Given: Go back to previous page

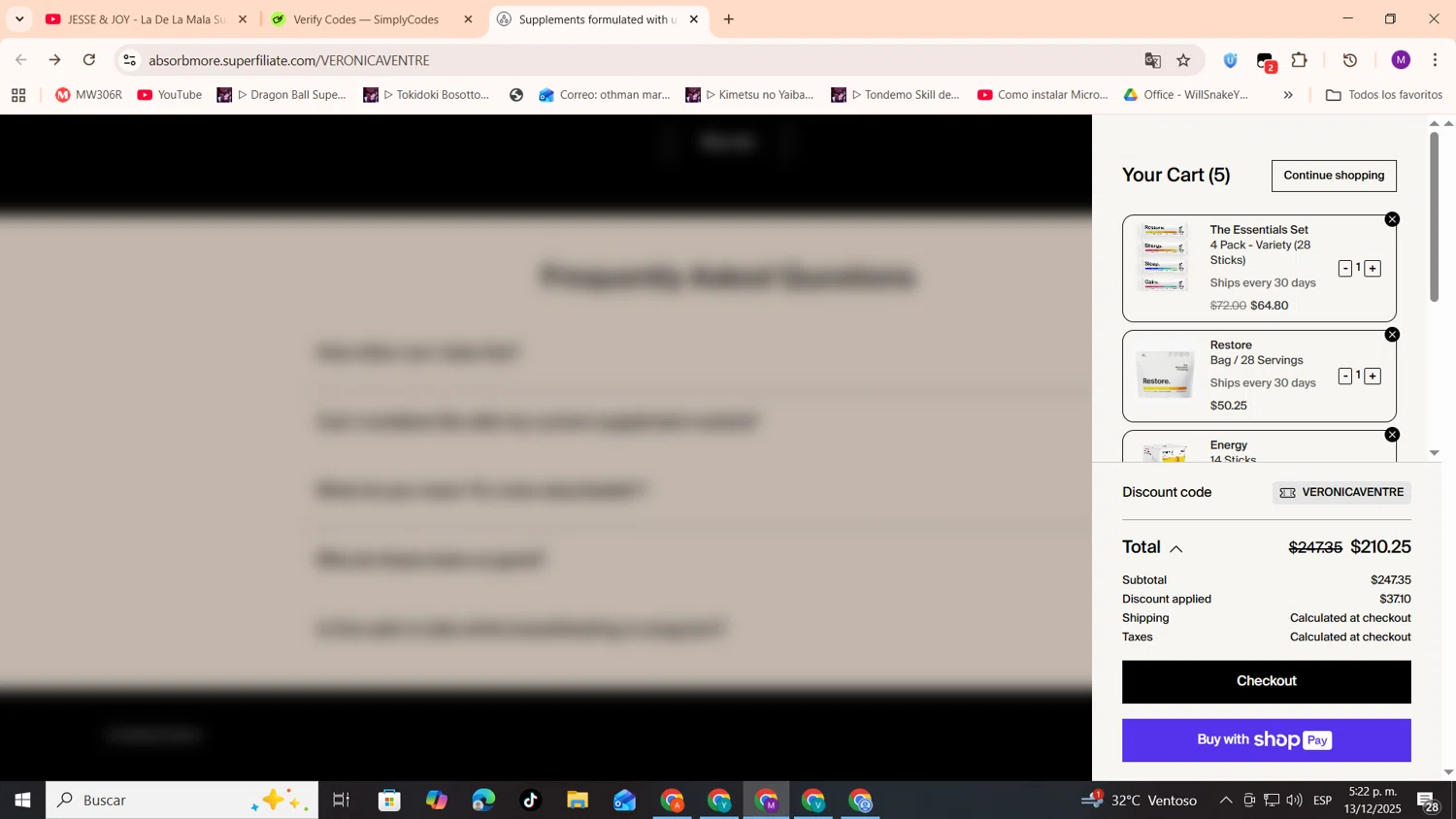Looking at the screenshot, I should [x=21, y=60].
